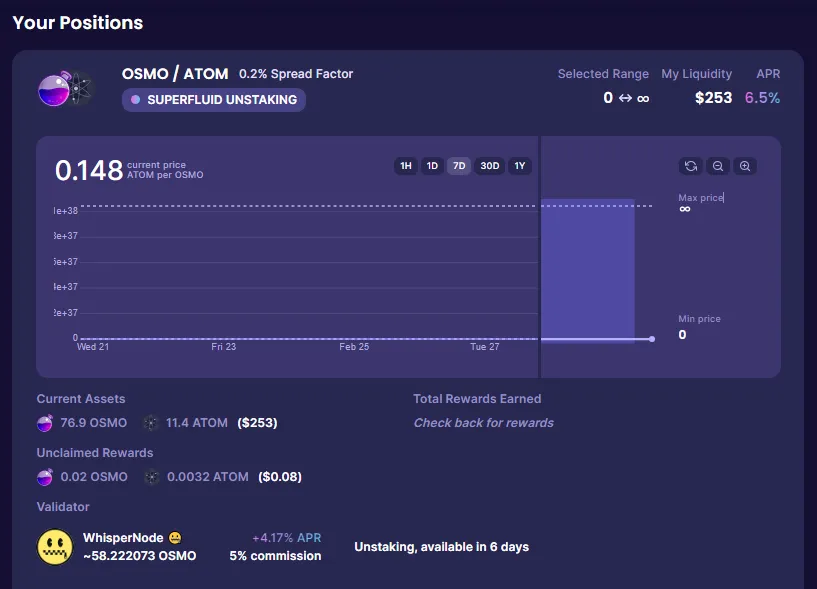Click the Total Rewards Earned heading
The height and width of the screenshot is (589, 817).
point(477,399)
